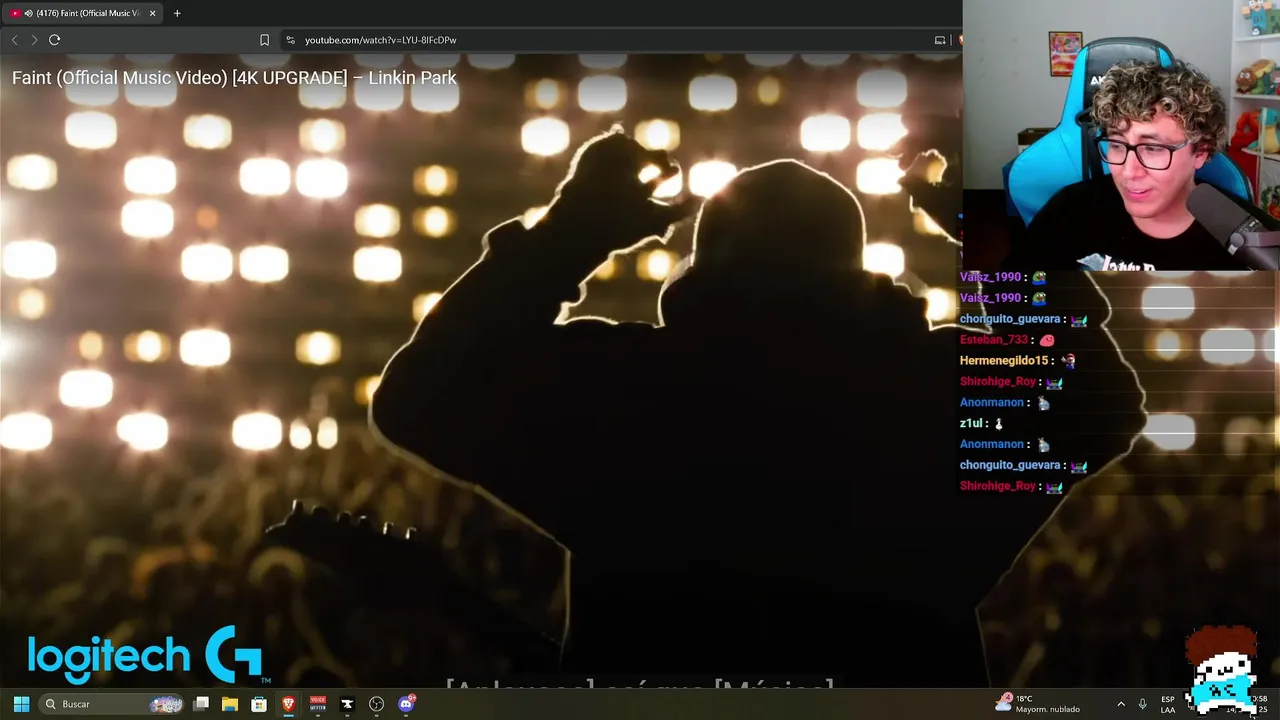Open site settings icon beside the URL
Screen dimensions: 1280x720
point(290,40)
